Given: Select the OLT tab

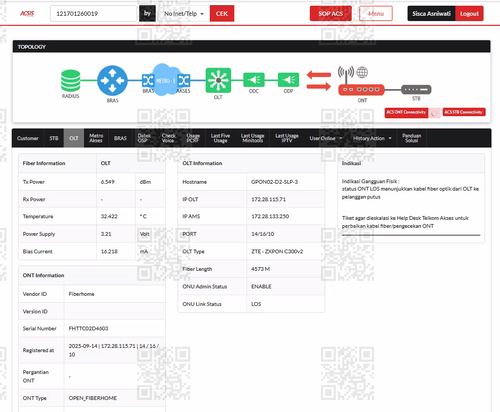Looking at the screenshot, I should tap(74, 138).
